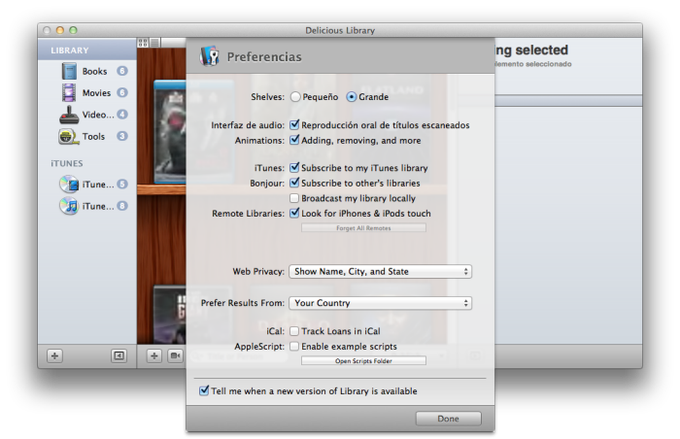Toggle the sidebar collapse button

(x=118, y=356)
